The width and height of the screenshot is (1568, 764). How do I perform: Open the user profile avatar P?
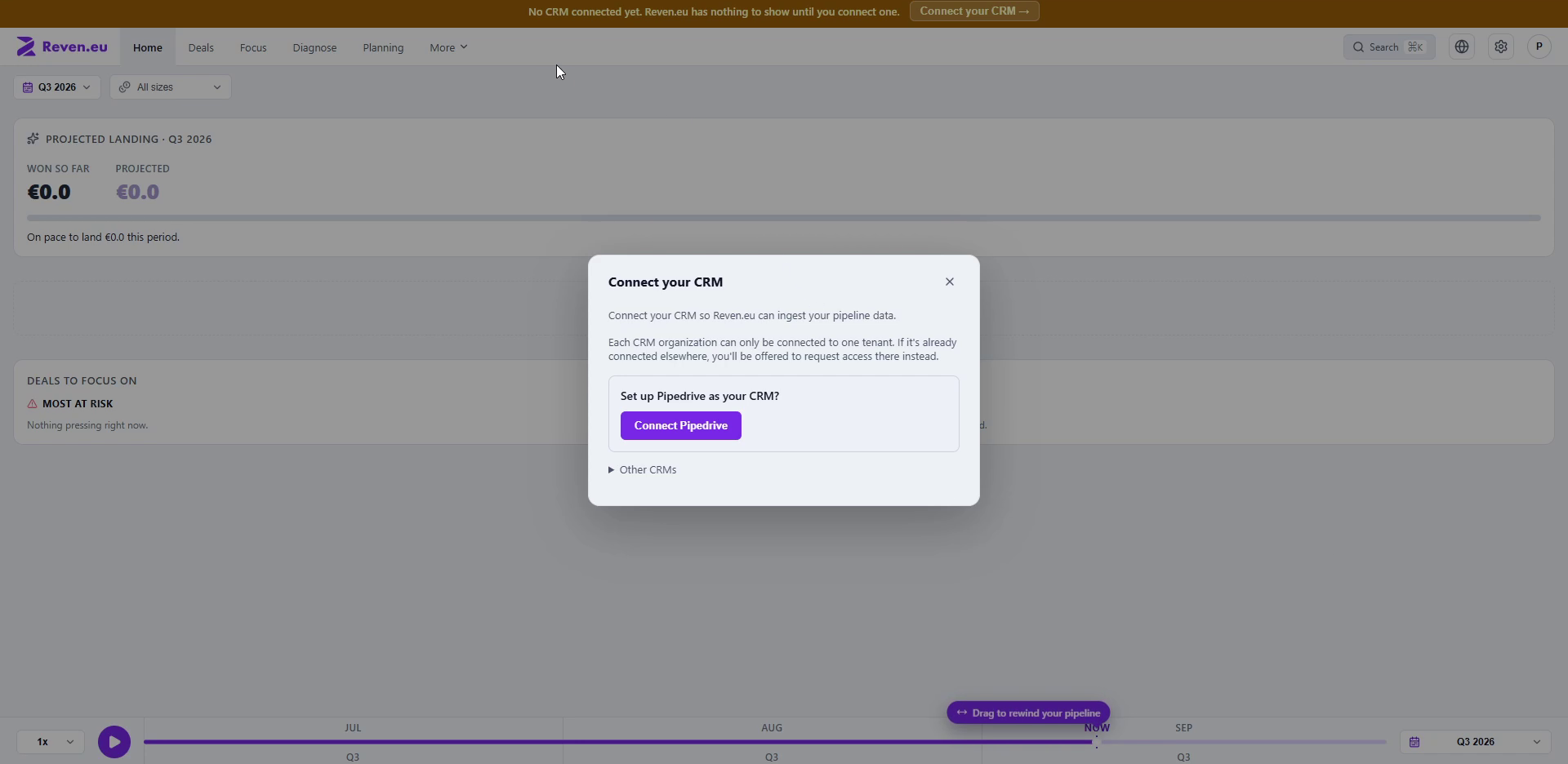coord(1539,47)
